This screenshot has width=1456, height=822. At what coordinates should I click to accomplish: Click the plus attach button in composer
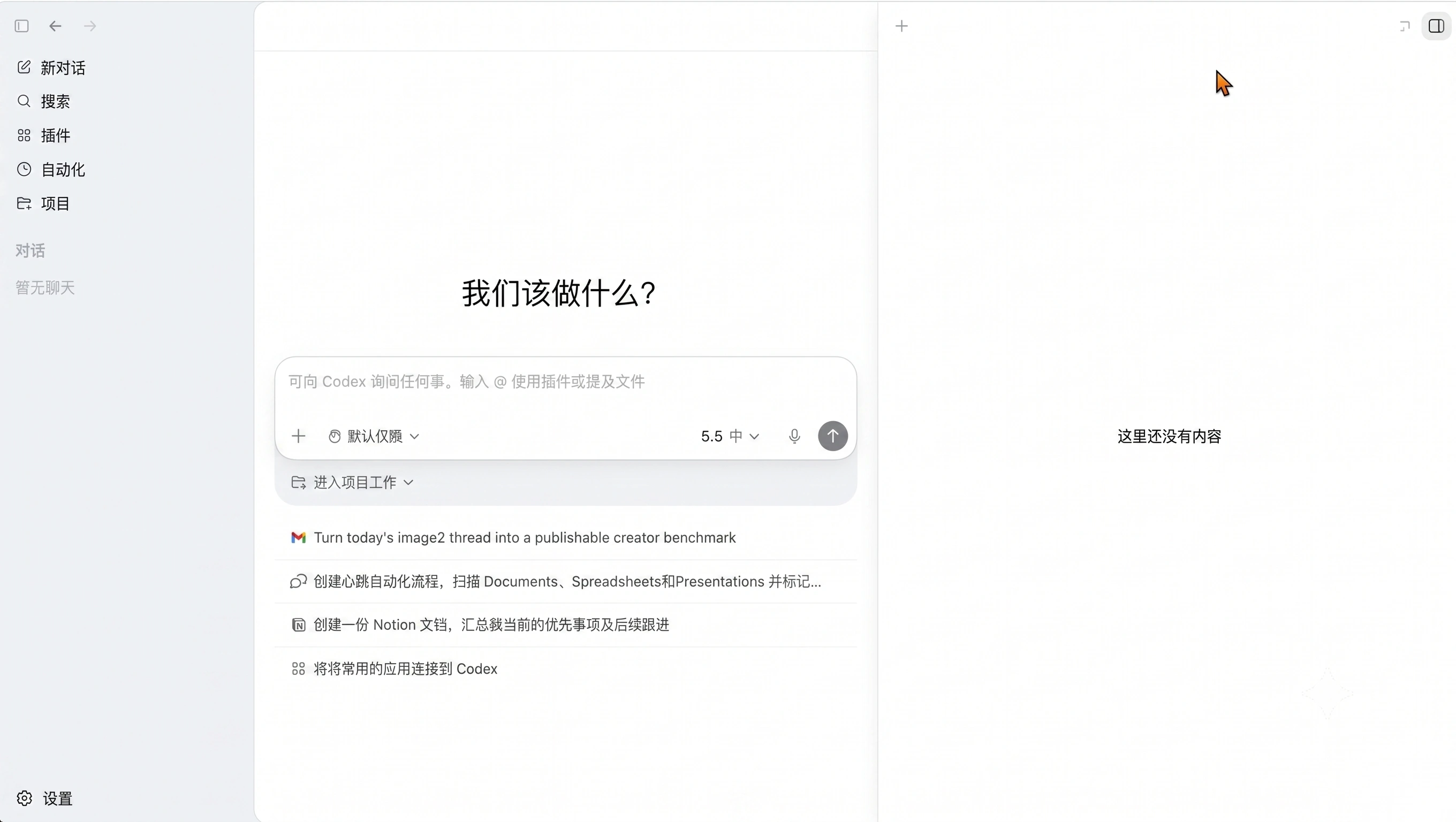click(299, 436)
